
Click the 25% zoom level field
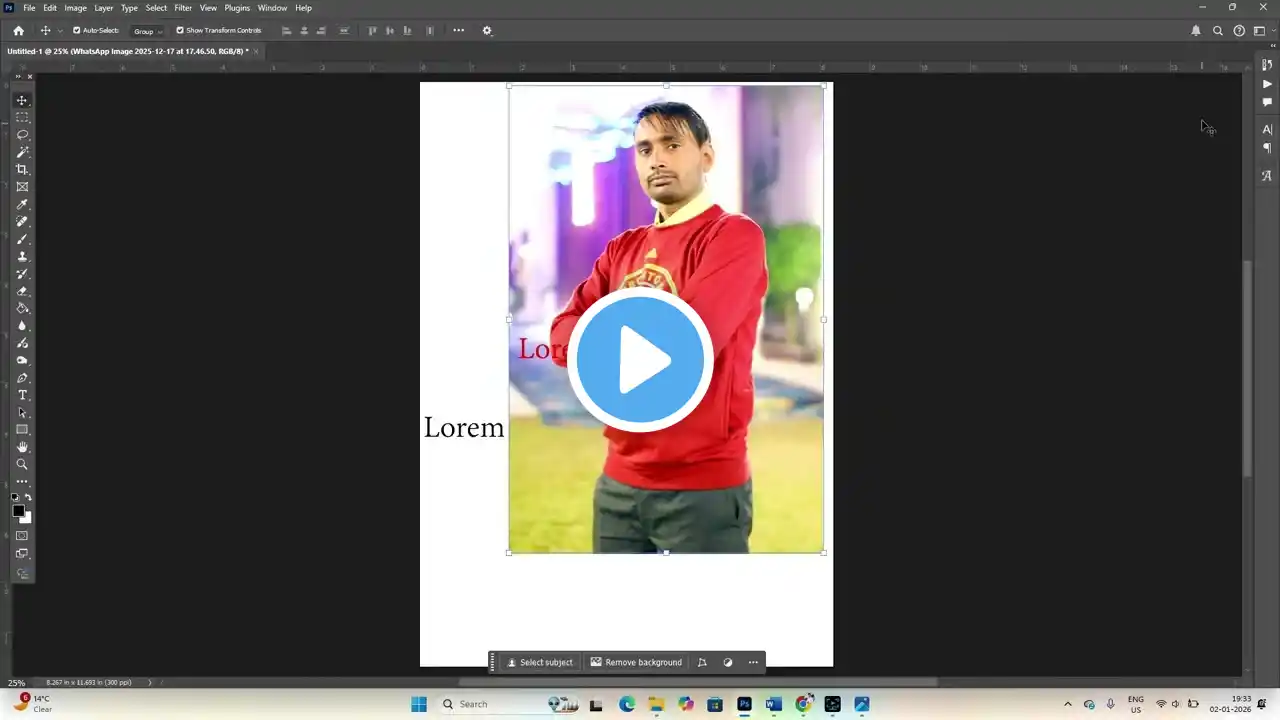coord(17,682)
